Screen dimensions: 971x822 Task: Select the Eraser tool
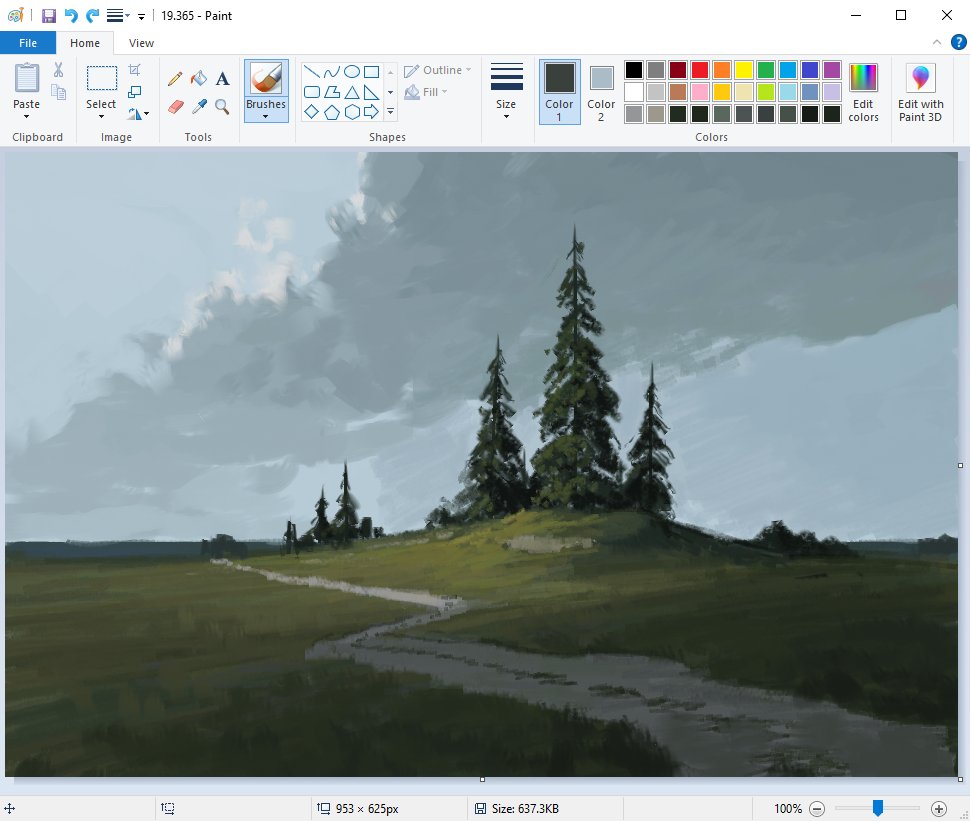click(x=175, y=107)
